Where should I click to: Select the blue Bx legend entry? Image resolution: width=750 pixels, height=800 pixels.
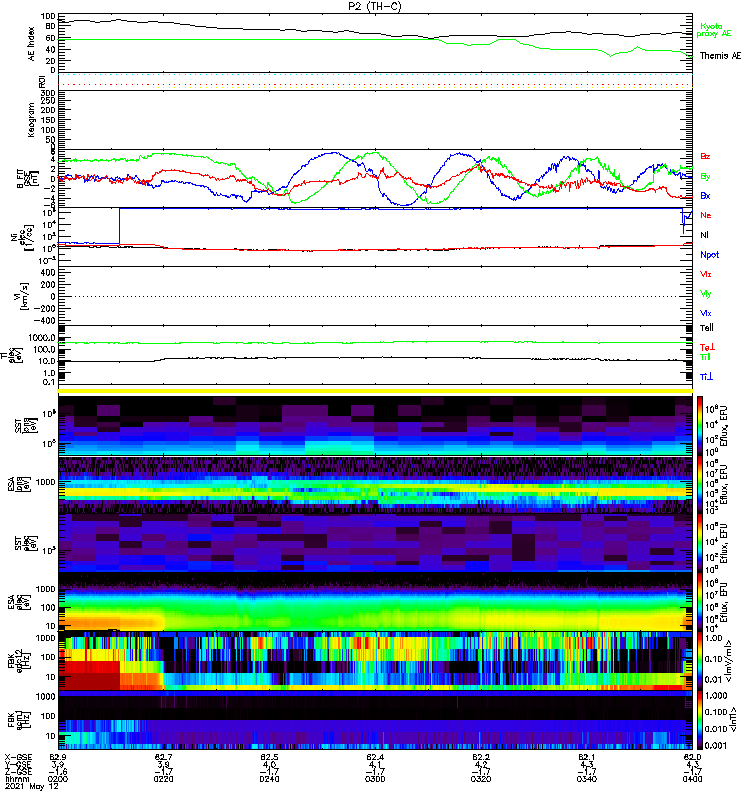[705, 195]
